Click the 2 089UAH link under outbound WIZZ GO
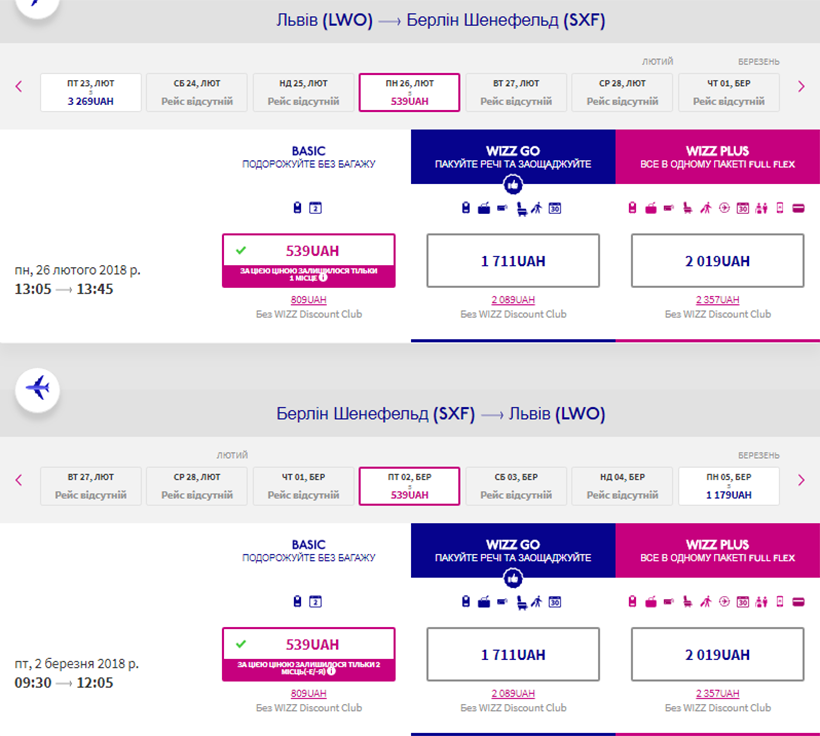The height and width of the screenshot is (736, 820). point(513,300)
